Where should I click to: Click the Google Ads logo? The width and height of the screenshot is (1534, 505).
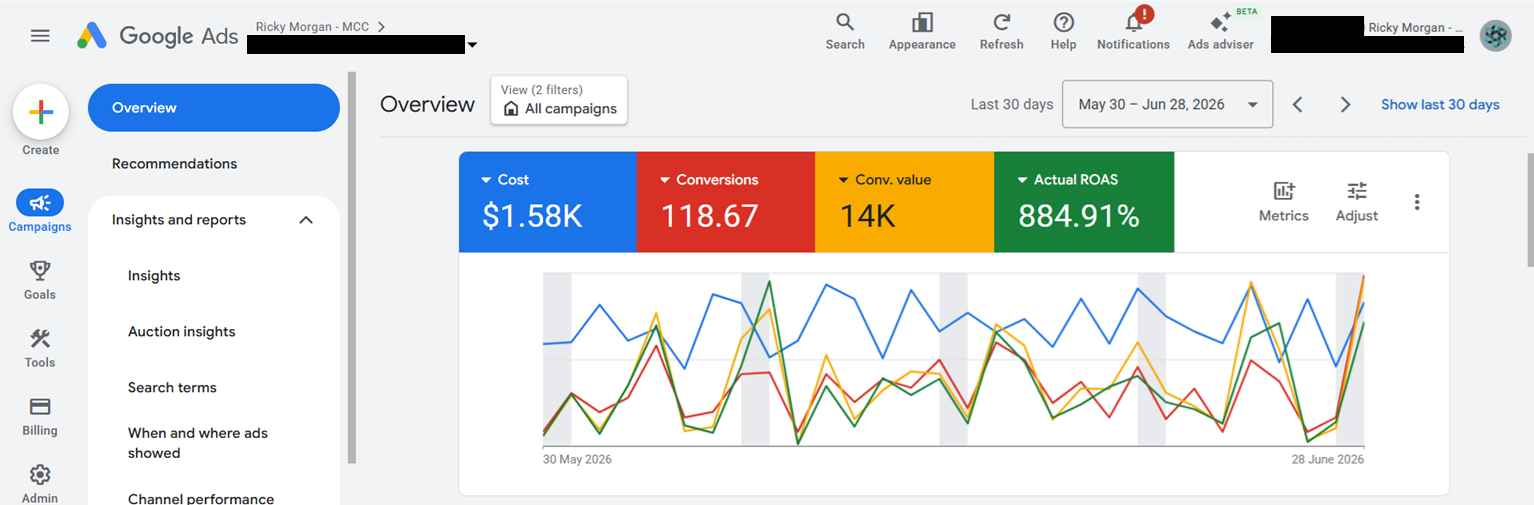158,36
